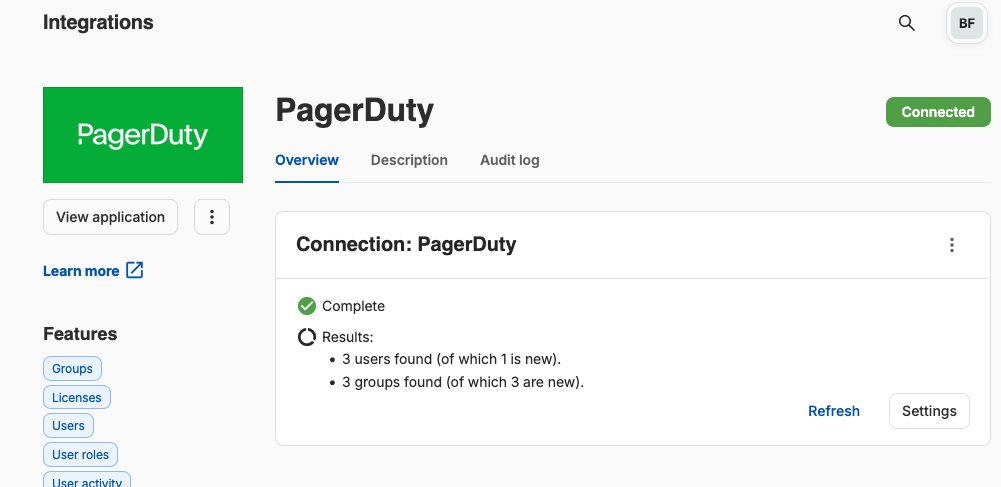Open the Audit log tab

[509, 160]
